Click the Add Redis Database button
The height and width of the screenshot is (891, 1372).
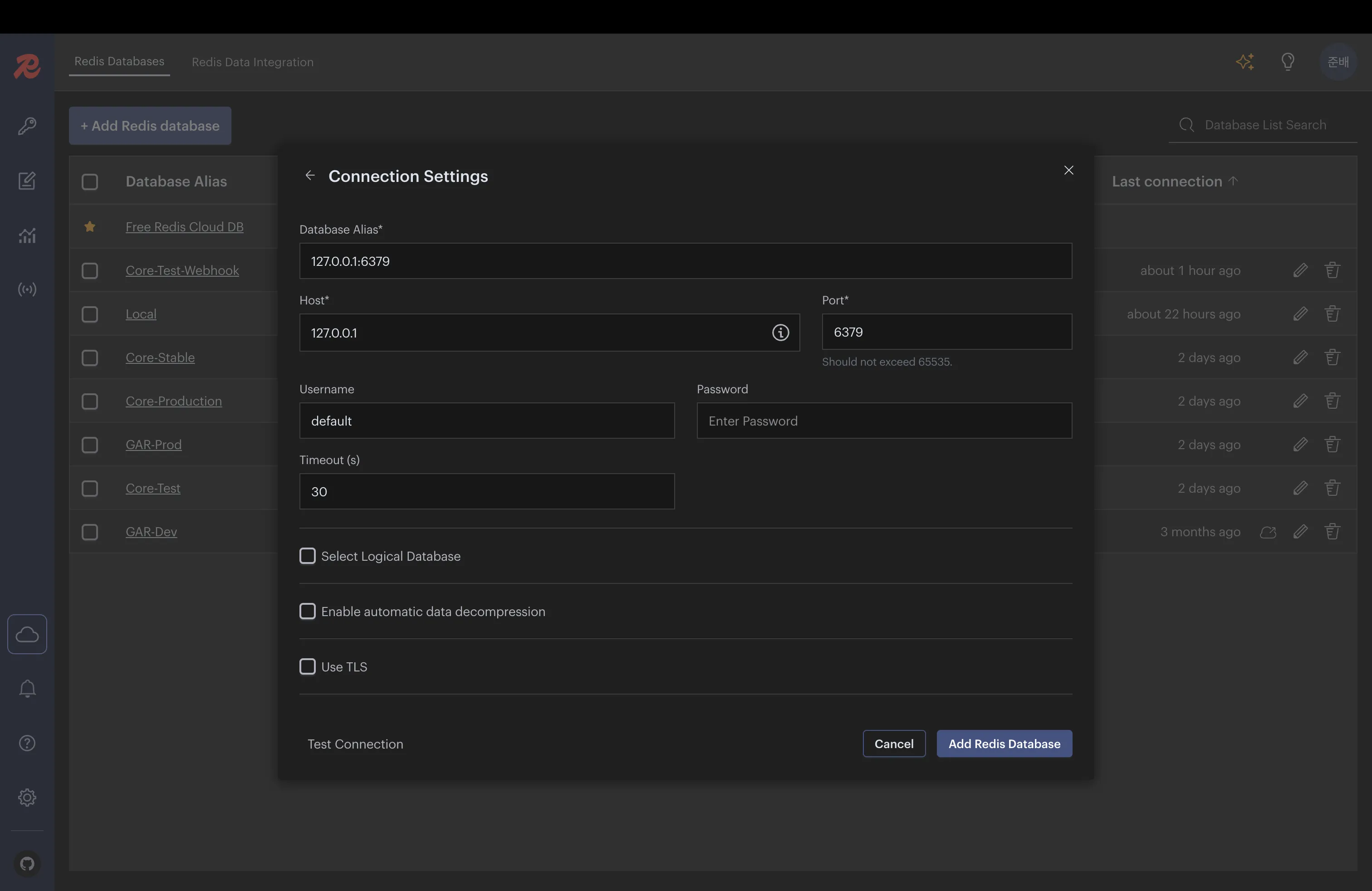1004,744
